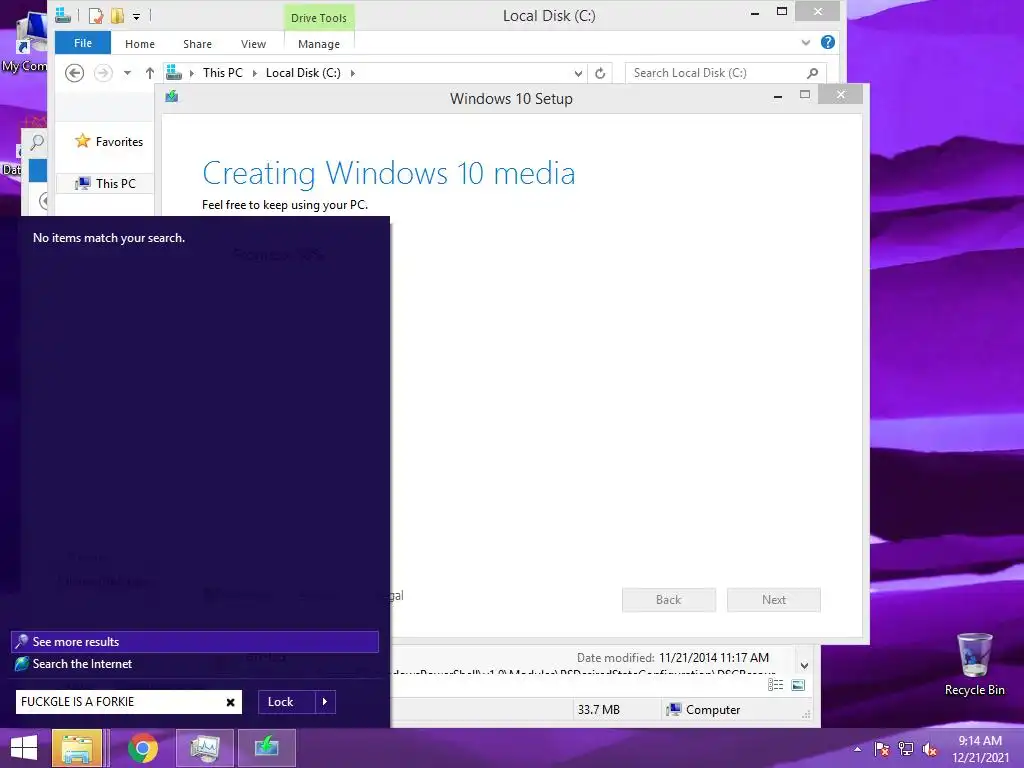Select This PC in navigation pane
1024x768 pixels.
106,184
